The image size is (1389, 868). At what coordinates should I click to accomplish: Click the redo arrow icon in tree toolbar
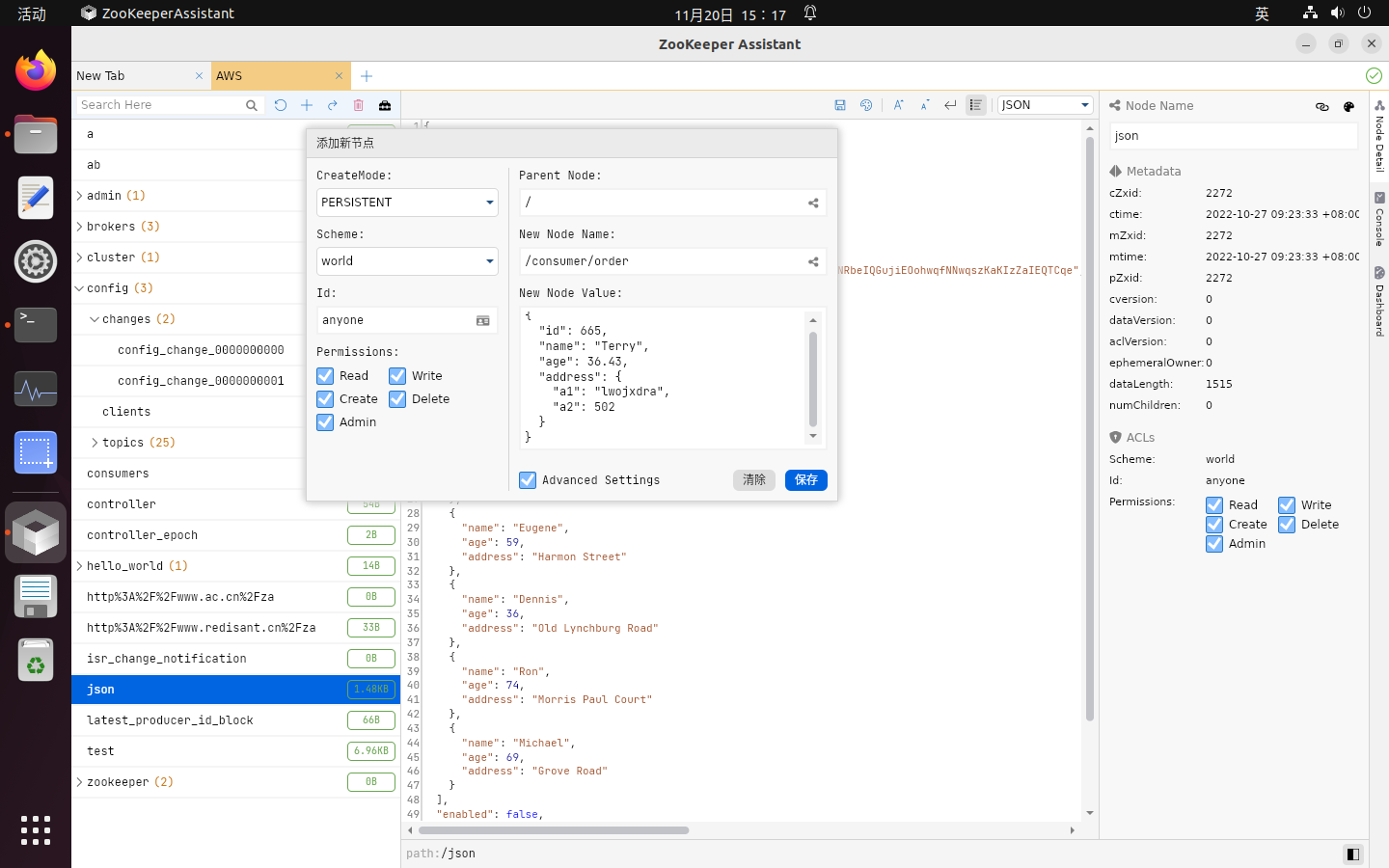point(333,105)
